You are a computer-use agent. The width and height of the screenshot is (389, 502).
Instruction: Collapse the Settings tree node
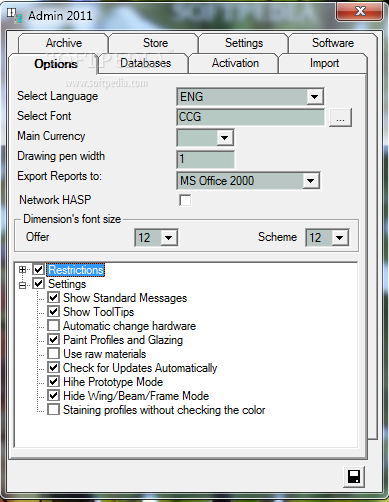[x=22, y=285]
